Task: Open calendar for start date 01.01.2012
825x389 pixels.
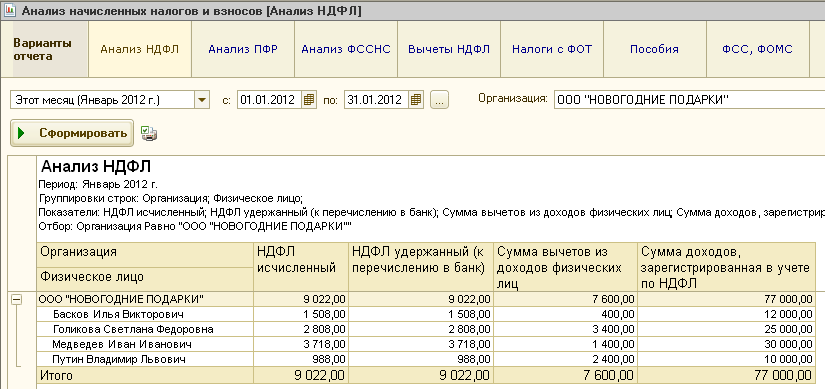Action: [x=309, y=99]
